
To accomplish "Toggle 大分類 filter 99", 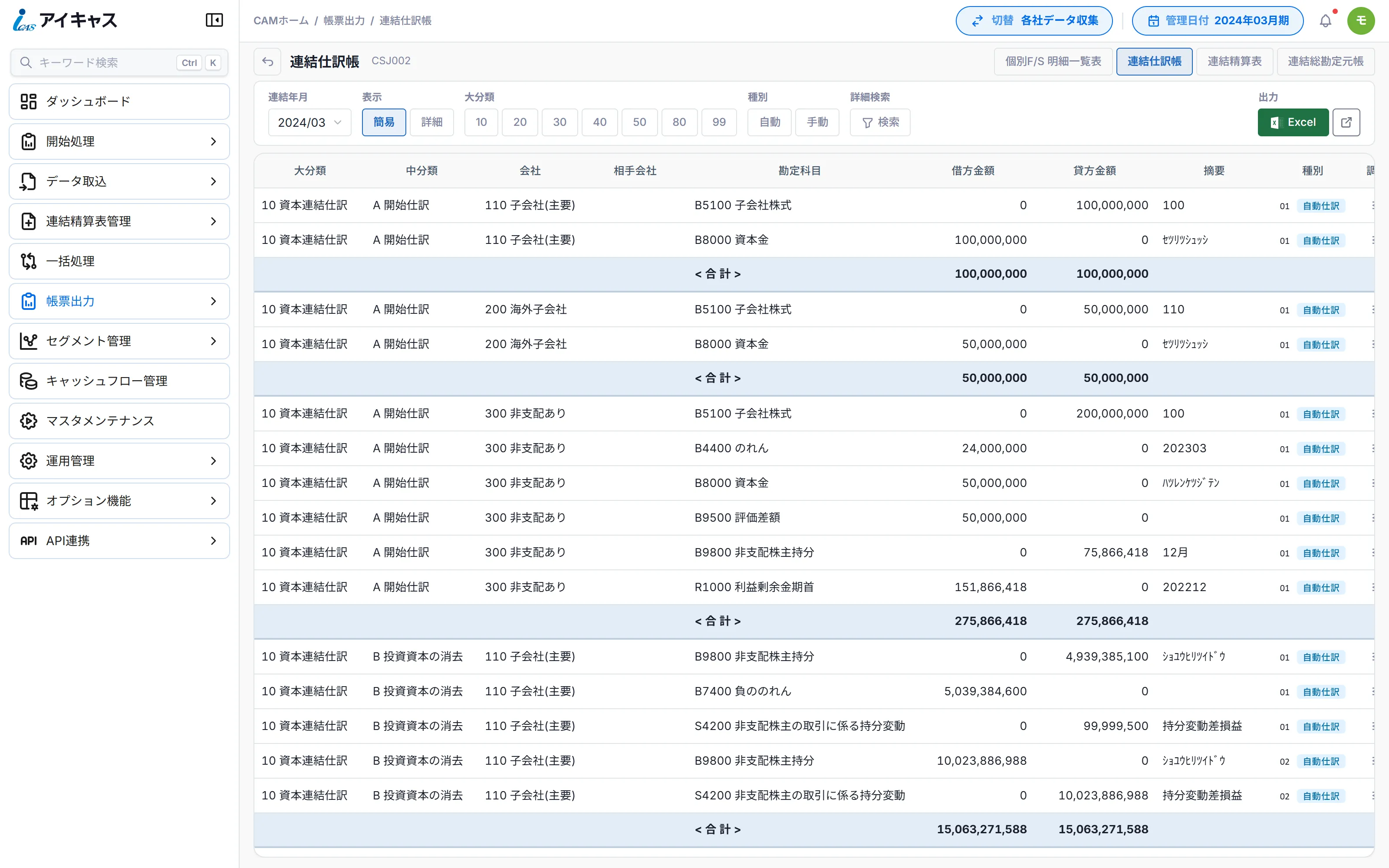I will click(719, 122).
